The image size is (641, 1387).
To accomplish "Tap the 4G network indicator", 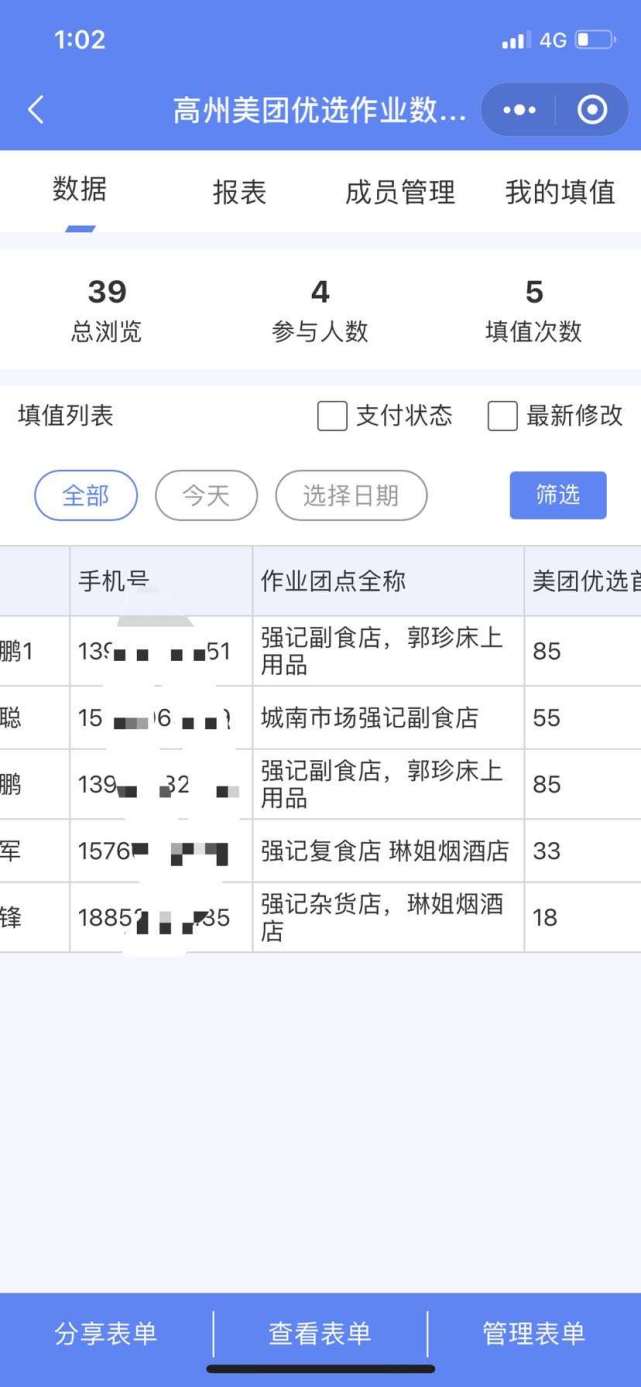I will (x=552, y=41).
